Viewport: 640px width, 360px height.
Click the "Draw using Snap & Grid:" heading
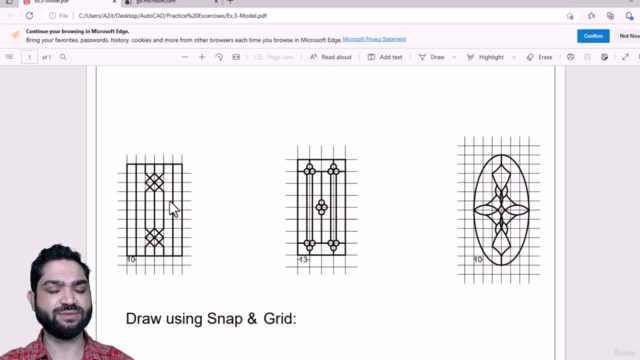211,319
